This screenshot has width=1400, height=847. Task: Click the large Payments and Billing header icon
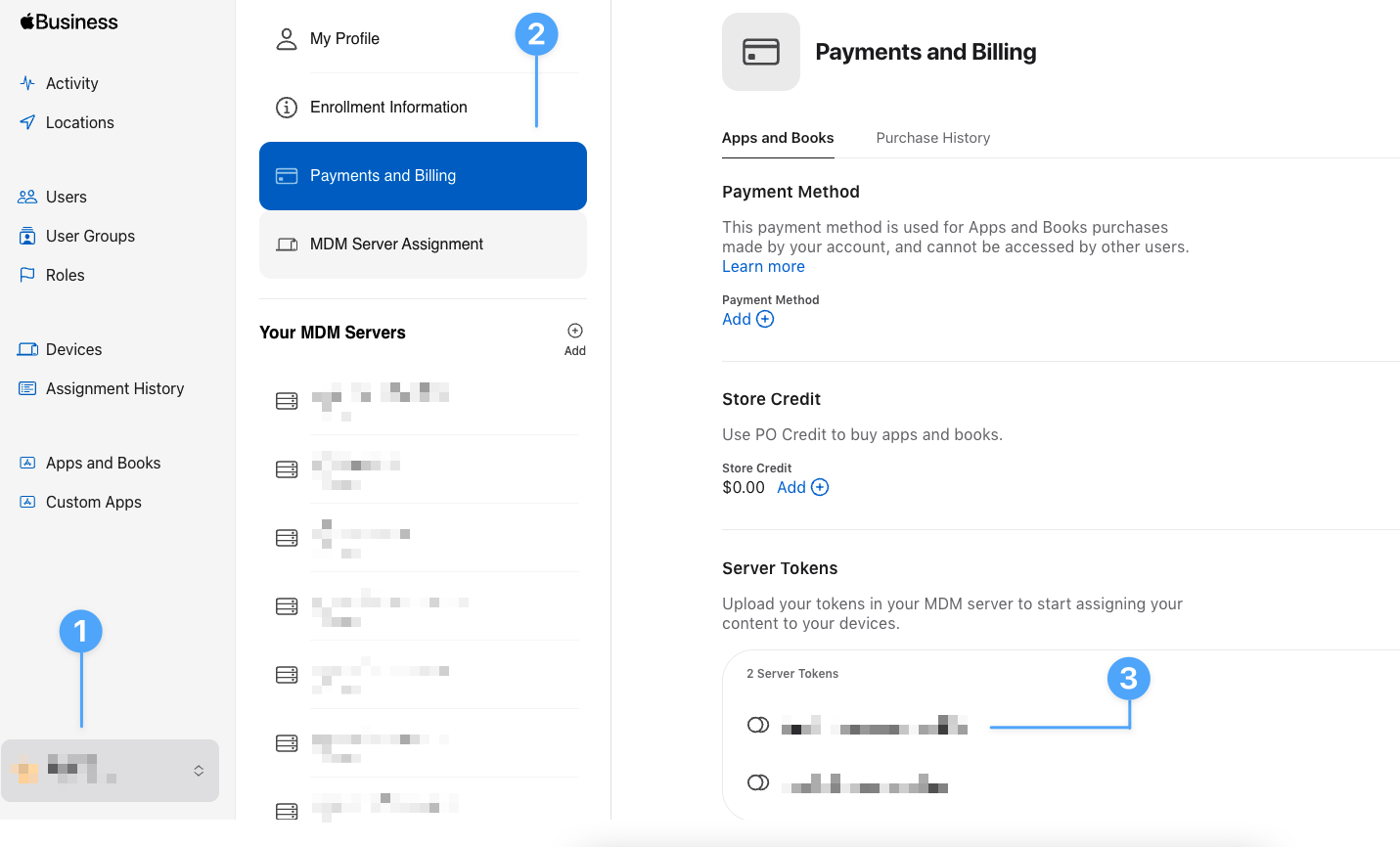pyautogui.click(x=761, y=52)
